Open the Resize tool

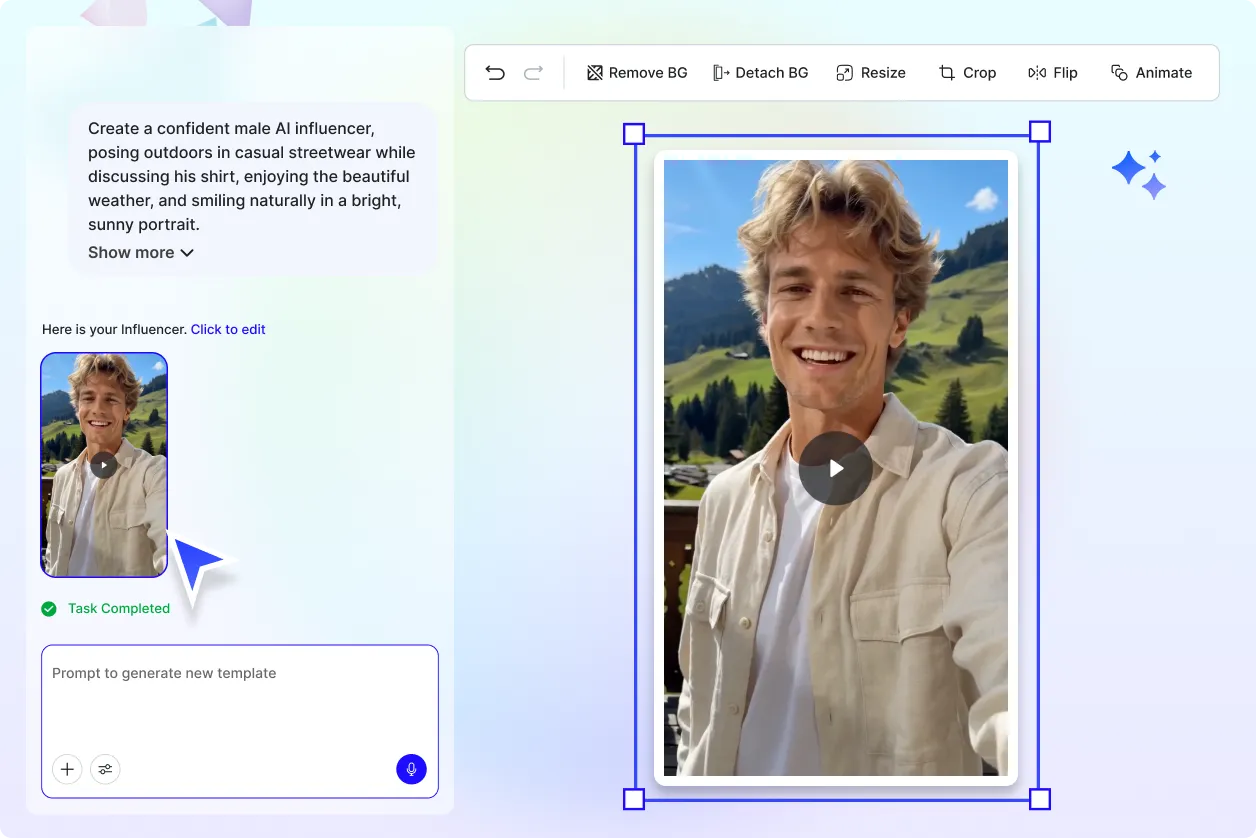tap(870, 73)
